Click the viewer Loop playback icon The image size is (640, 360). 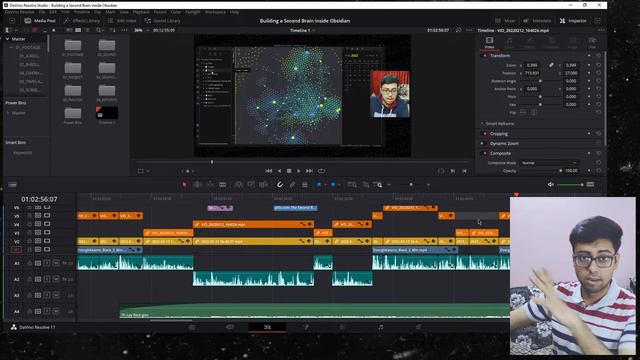[322, 171]
